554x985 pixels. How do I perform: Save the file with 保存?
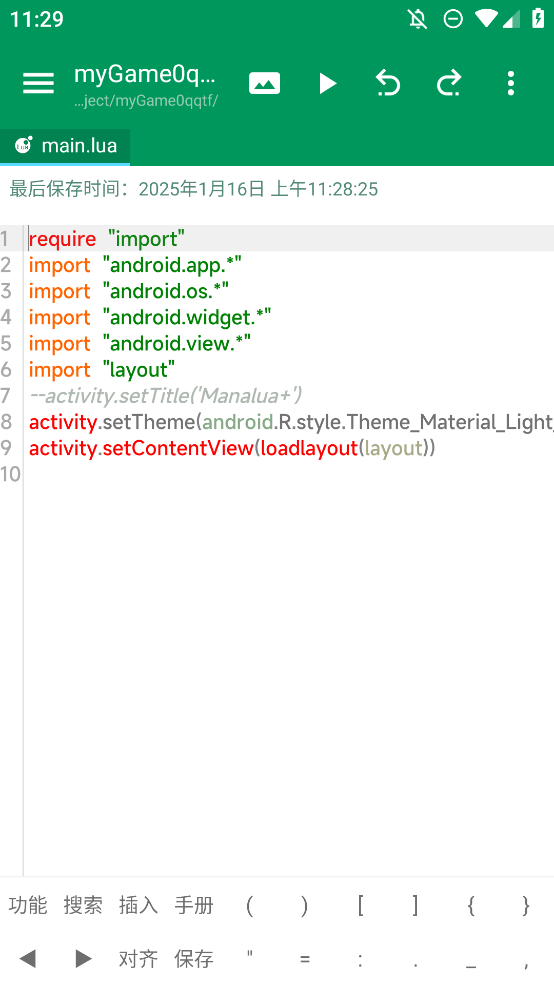tap(194, 959)
